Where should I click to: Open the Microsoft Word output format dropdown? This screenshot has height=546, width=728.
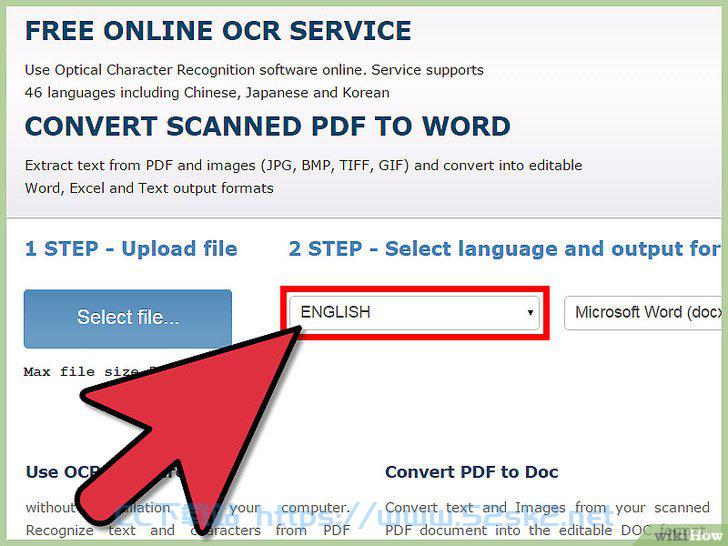(x=645, y=312)
